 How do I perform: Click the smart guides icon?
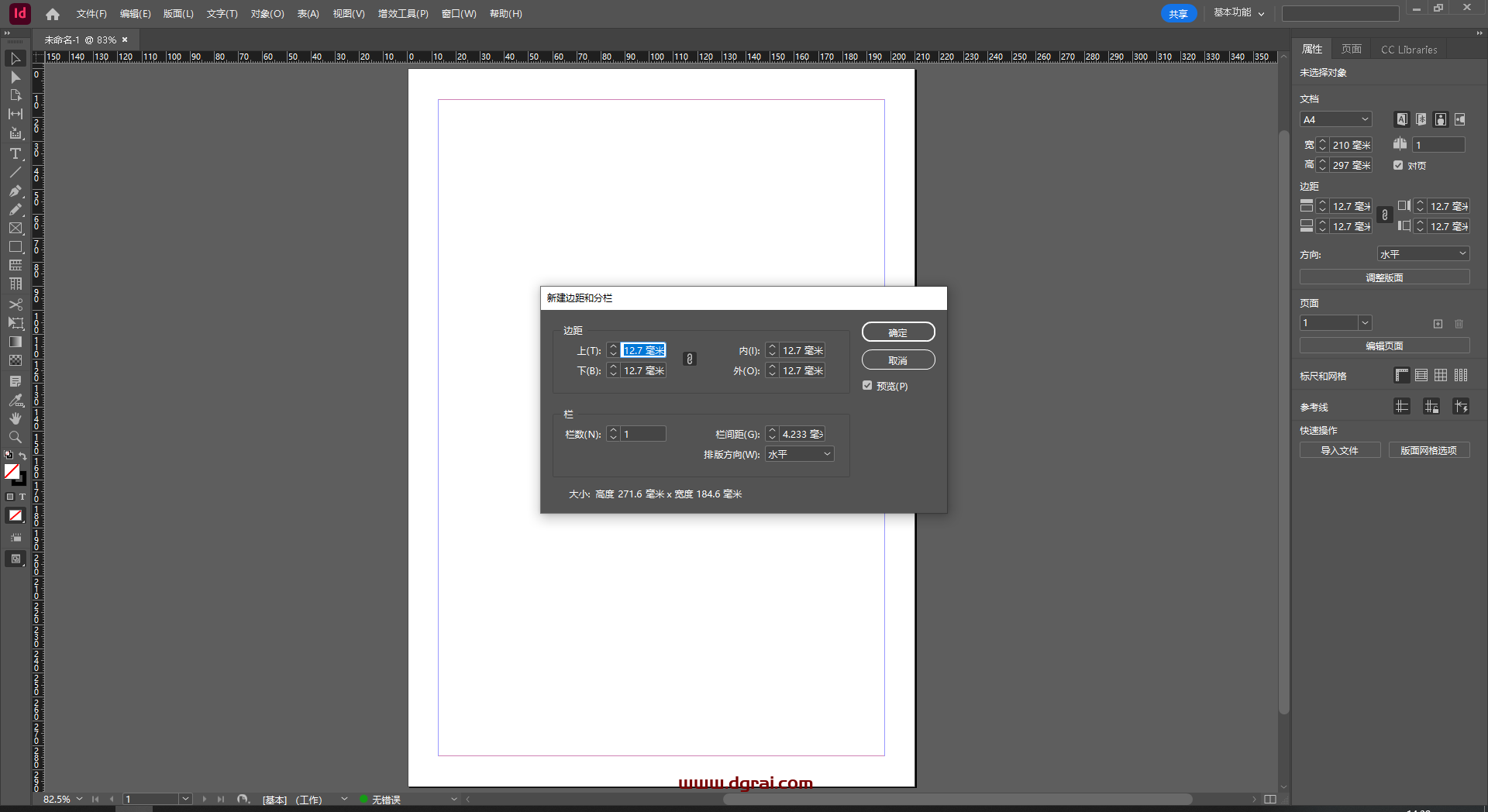pyautogui.click(x=1461, y=407)
